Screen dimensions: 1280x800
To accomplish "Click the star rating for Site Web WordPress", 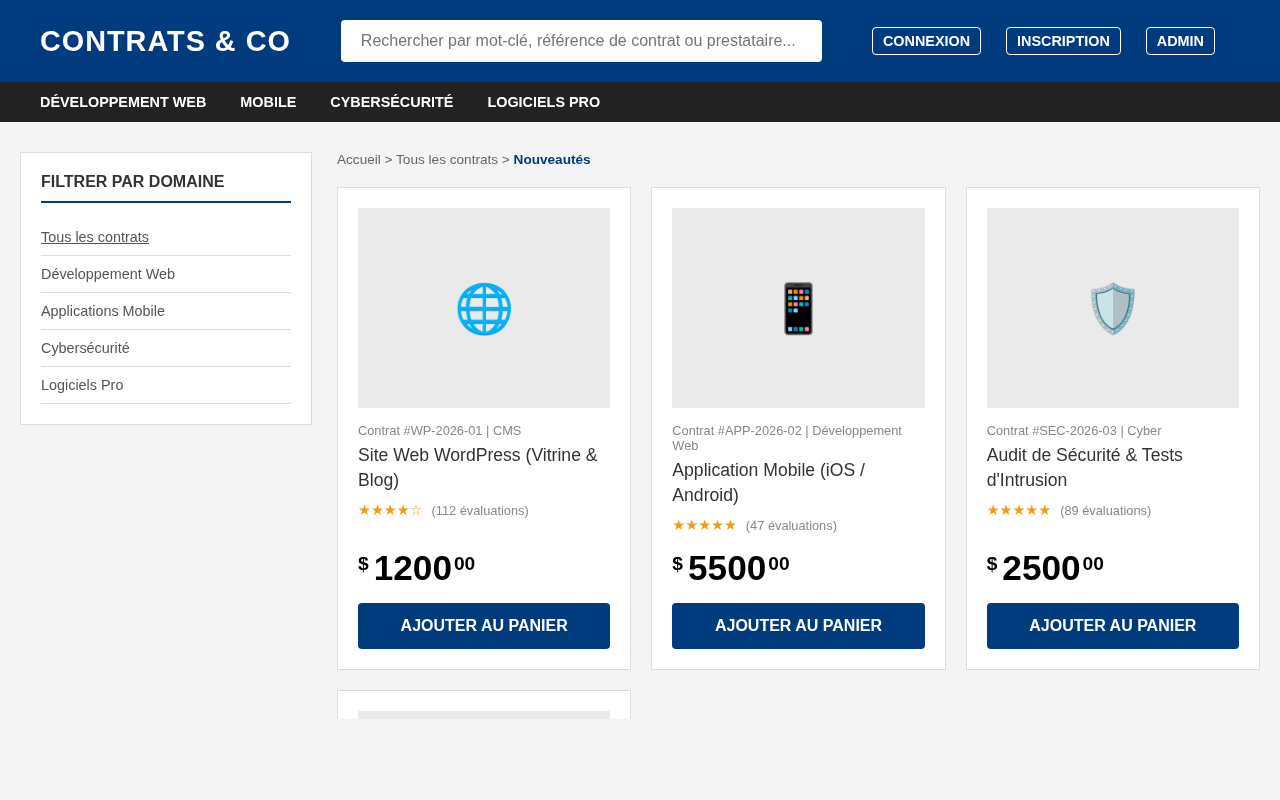I will tap(390, 510).
